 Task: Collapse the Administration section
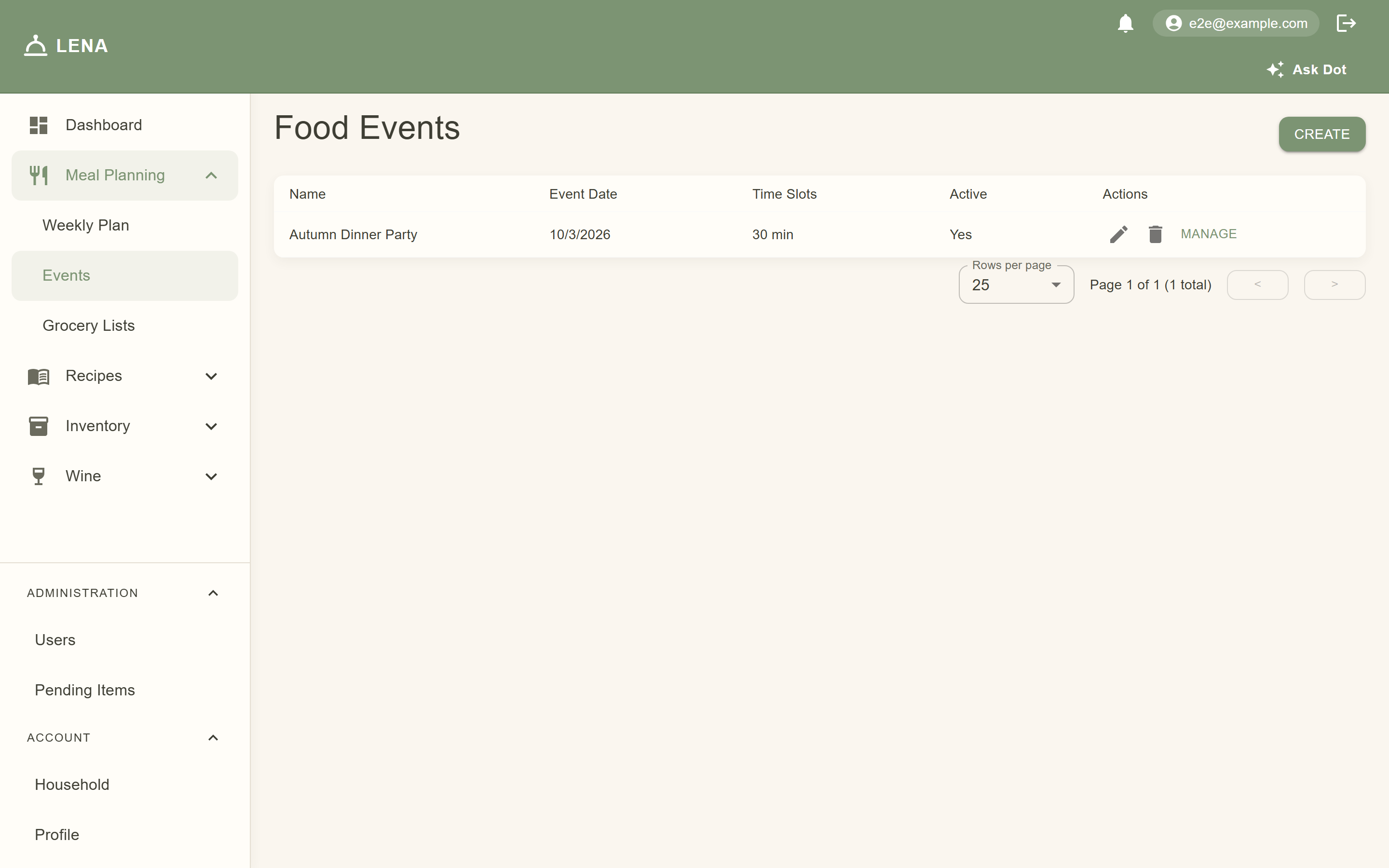coord(124,593)
